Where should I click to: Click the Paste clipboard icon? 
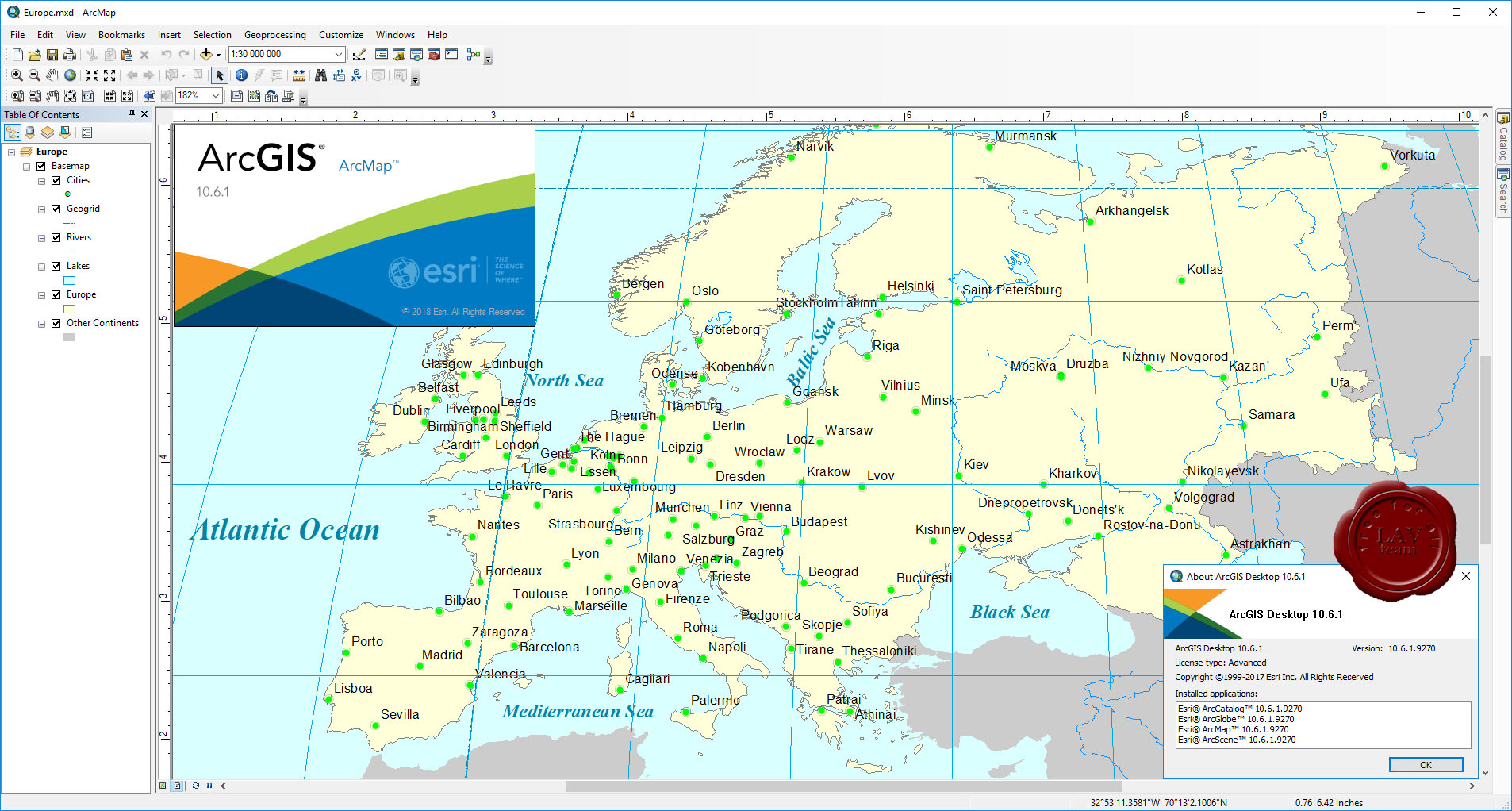pyautogui.click(x=126, y=55)
